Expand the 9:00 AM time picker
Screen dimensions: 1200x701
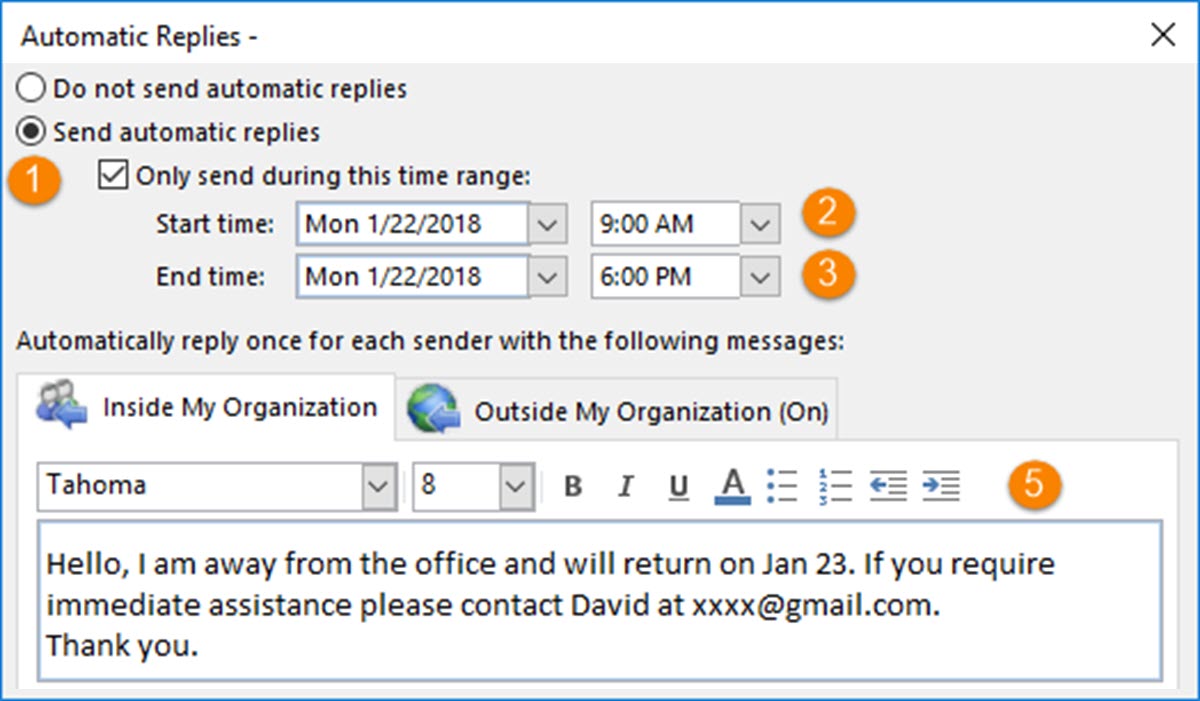(763, 223)
